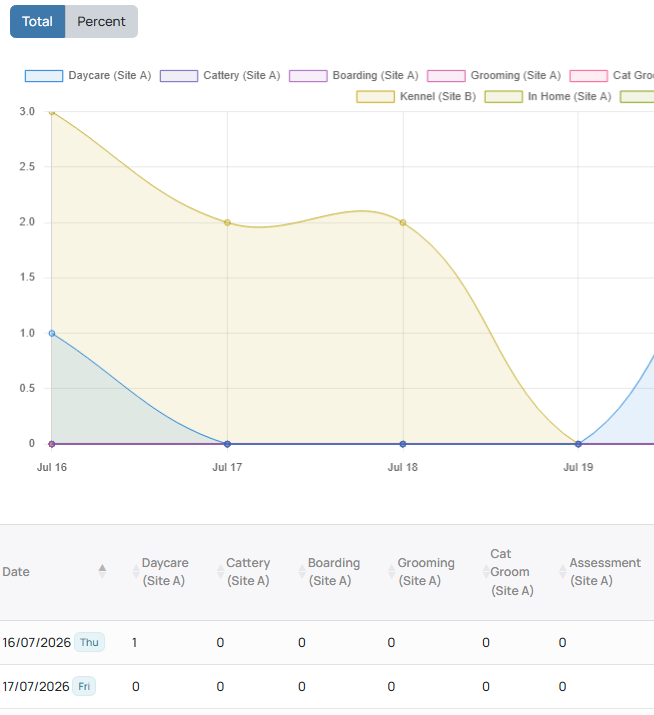Toggle Daycare (Site A) legend swatch
Image resolution: width=654 pixels, height=715 pixels.
(44, 76)
